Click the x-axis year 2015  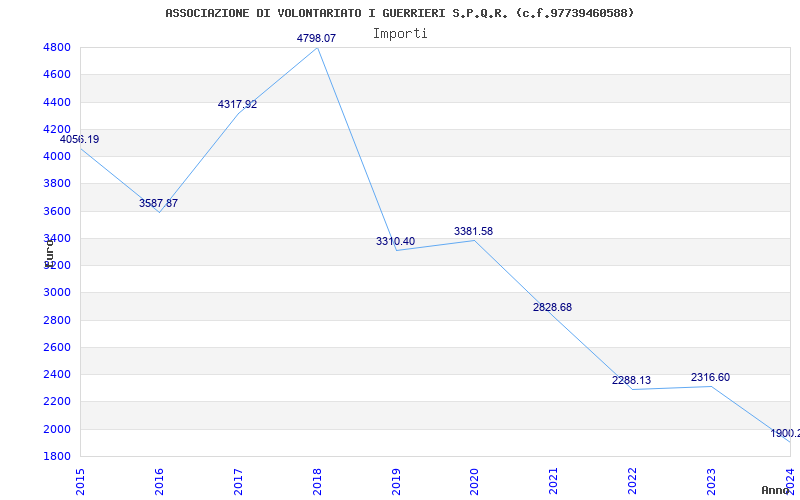(80, 482)
